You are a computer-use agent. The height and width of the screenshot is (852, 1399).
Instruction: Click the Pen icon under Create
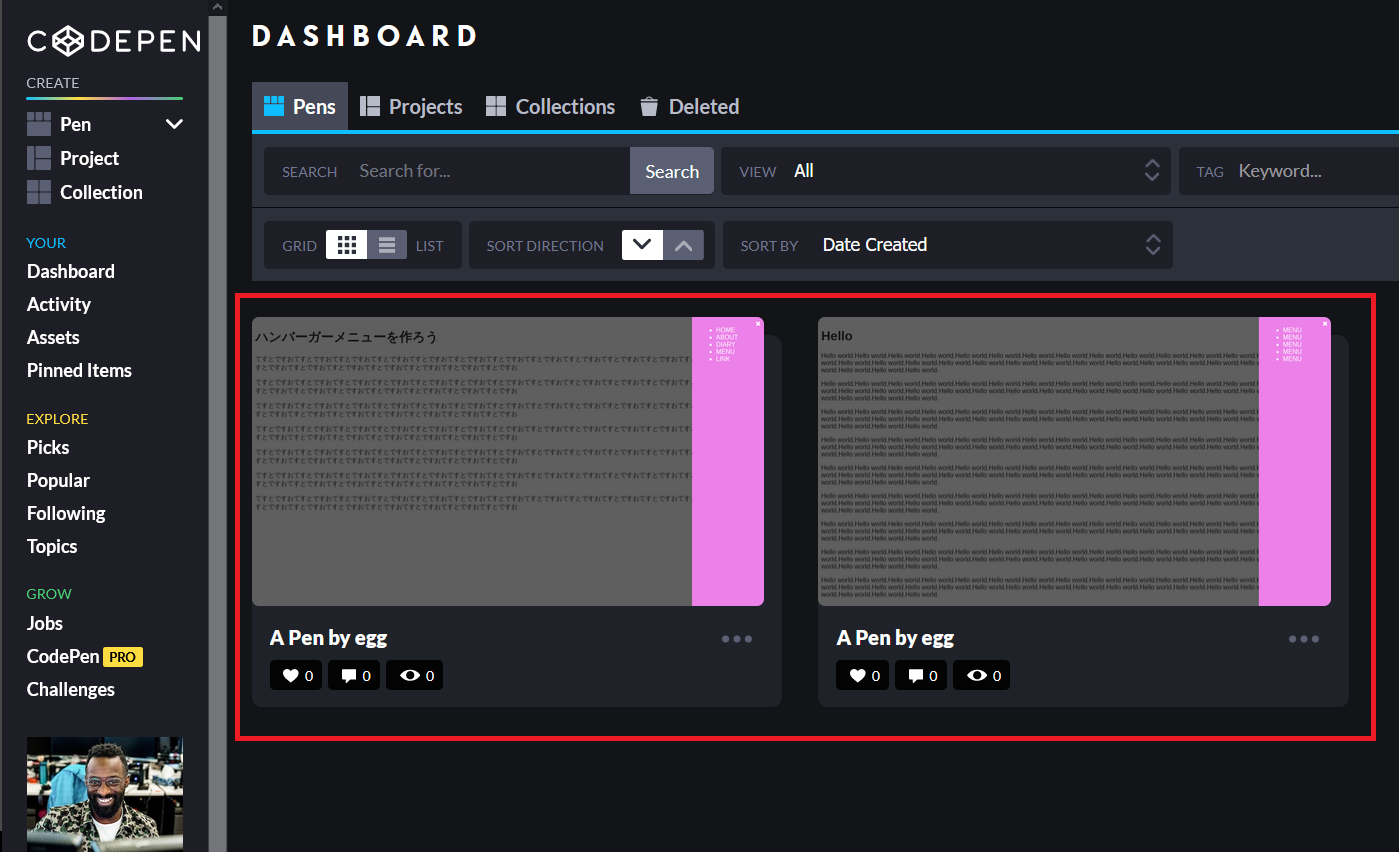coord(39,124)
